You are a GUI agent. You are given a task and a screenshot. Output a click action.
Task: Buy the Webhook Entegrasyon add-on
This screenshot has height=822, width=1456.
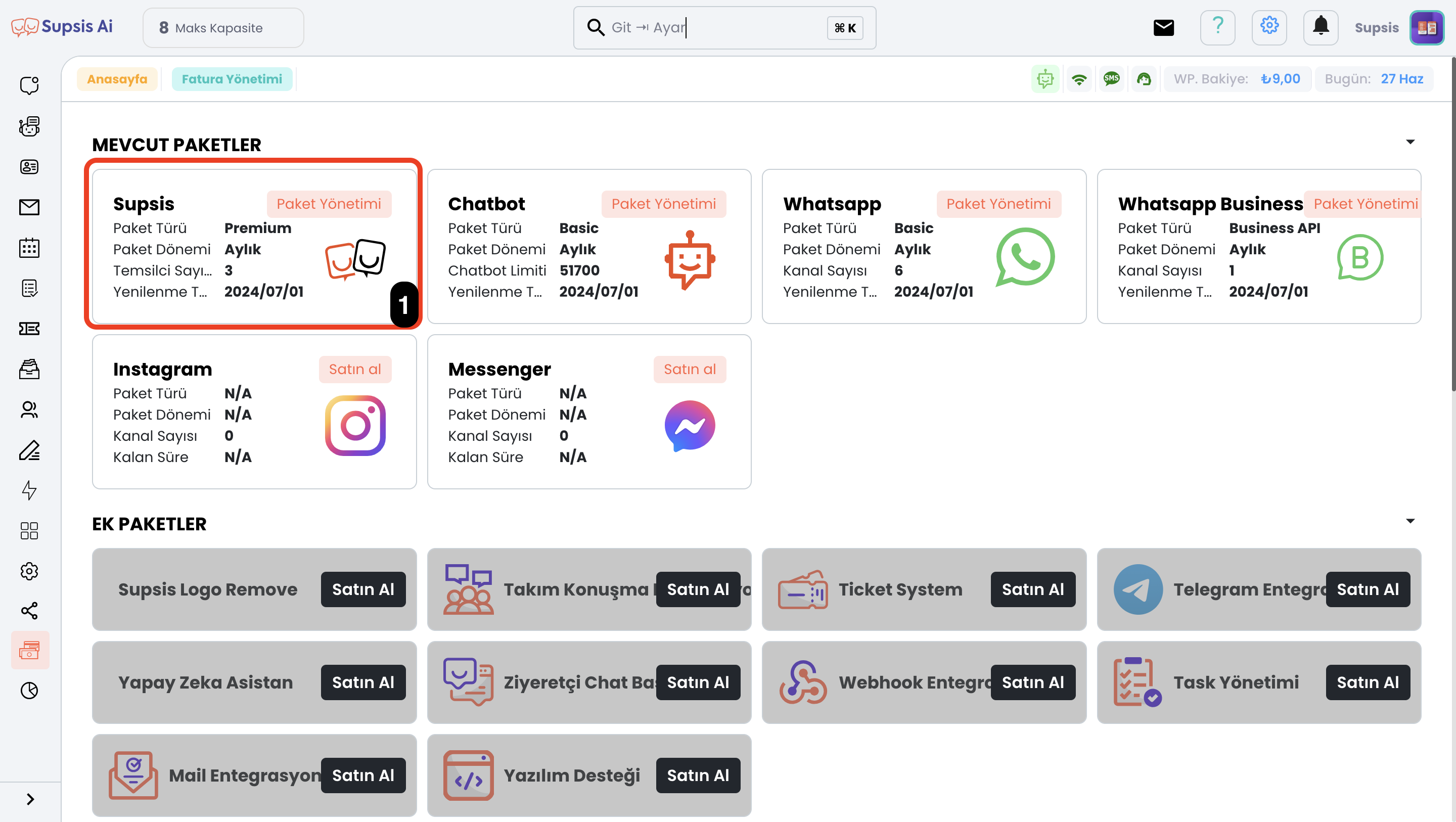tap(1033, 682)
